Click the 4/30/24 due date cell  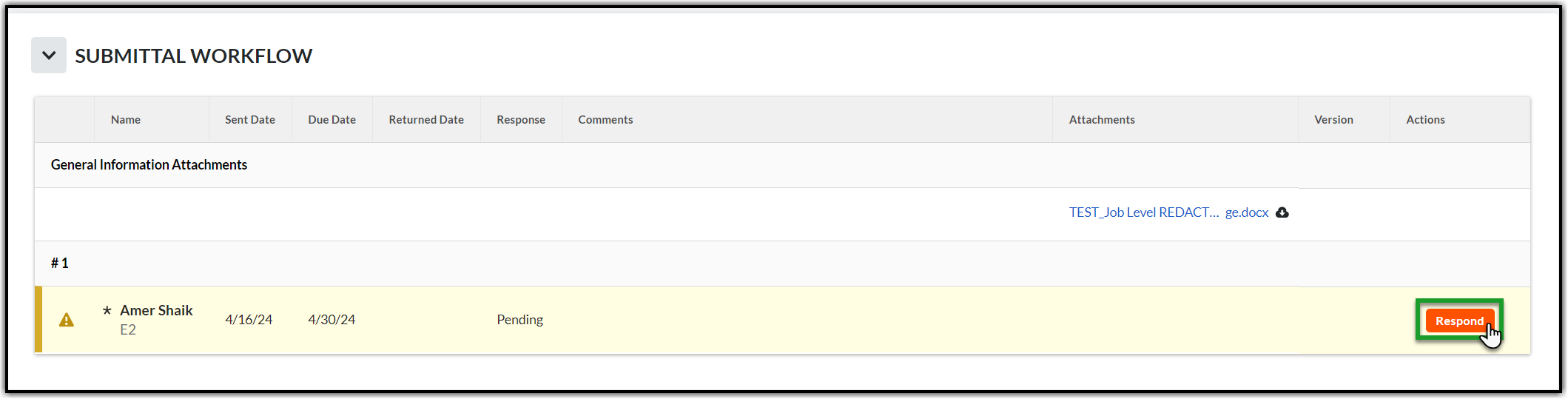click(x=332, y=320)
